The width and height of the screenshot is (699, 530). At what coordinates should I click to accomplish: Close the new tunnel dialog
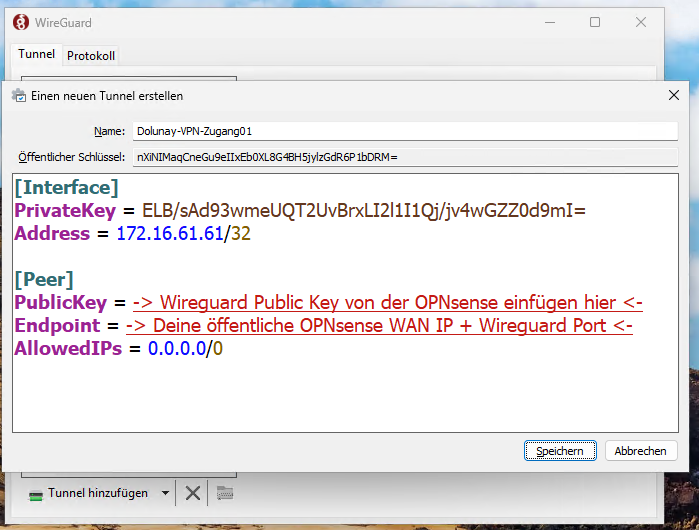[673, 95]
